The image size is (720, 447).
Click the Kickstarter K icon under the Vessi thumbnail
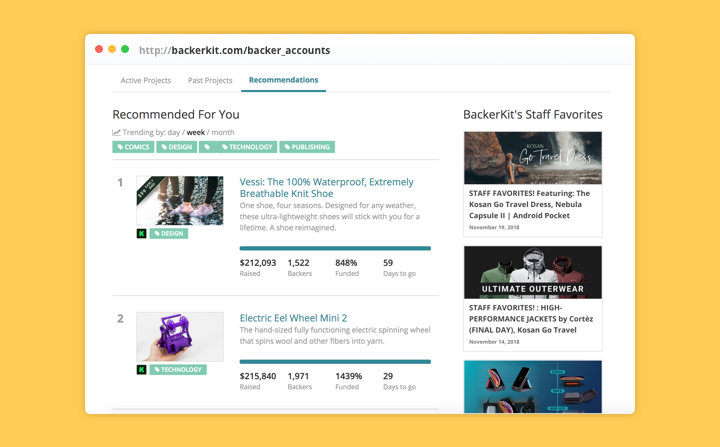141,233
